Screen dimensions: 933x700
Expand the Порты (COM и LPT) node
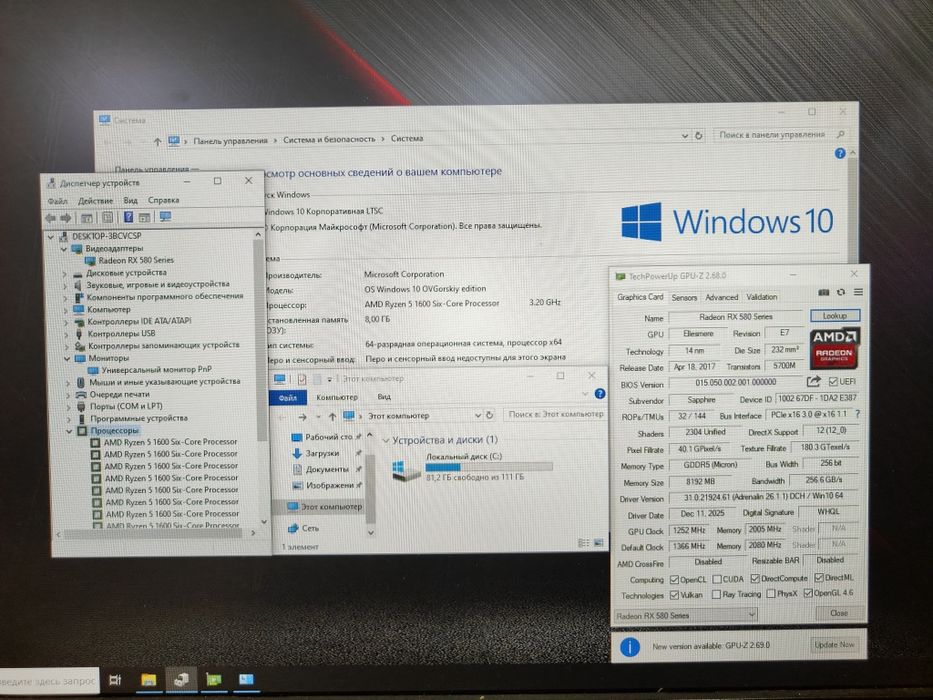68,407
